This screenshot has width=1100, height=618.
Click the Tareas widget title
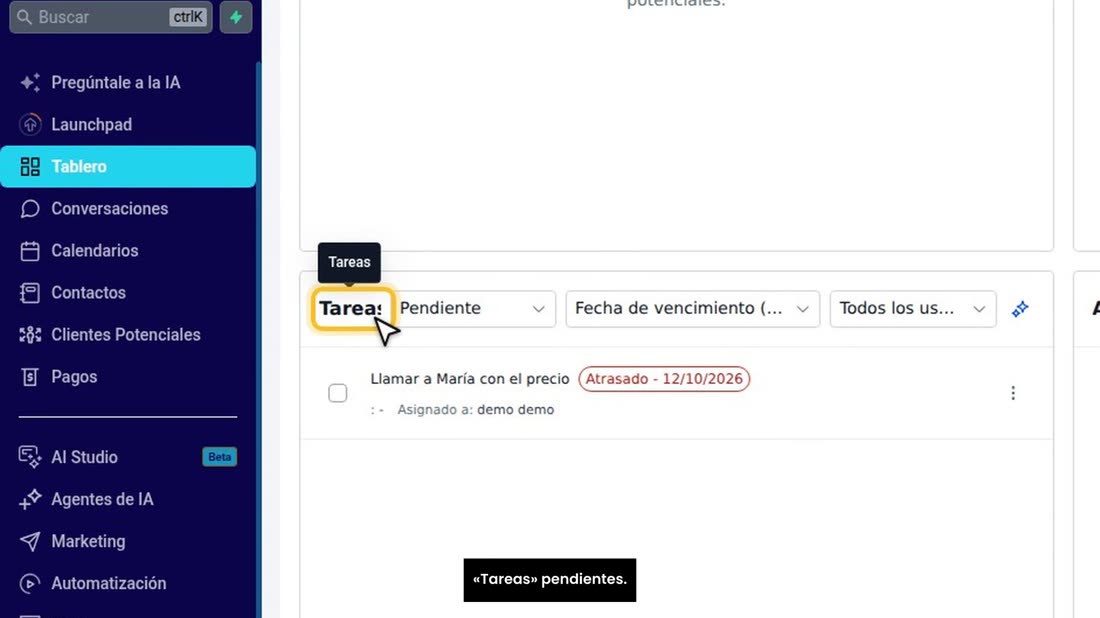[351, 309]
